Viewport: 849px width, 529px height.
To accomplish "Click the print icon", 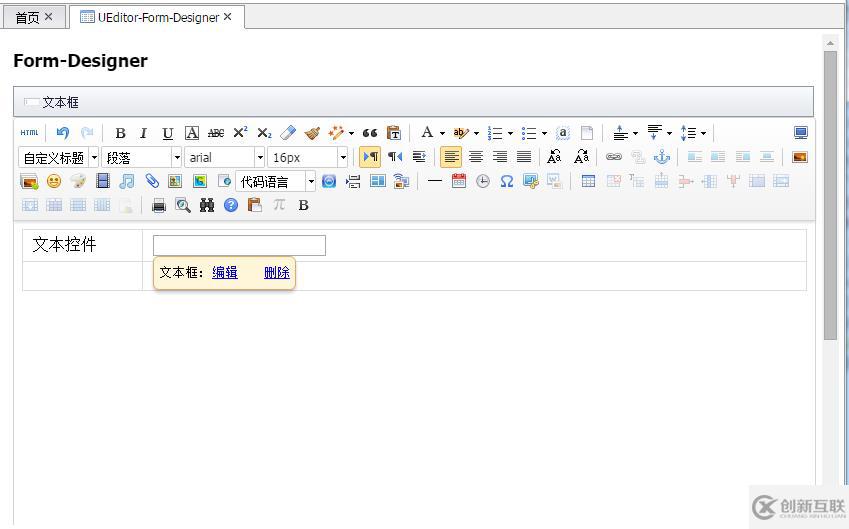I will tap(158, 205).
